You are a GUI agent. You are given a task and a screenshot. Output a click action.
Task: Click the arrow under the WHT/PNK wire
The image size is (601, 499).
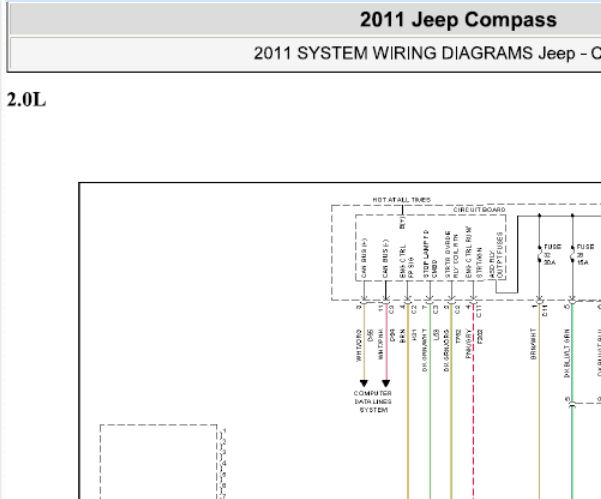[386, 383]
